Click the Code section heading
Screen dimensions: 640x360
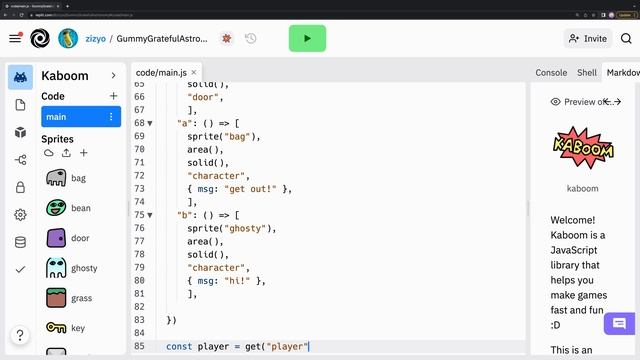pos(53,96)
